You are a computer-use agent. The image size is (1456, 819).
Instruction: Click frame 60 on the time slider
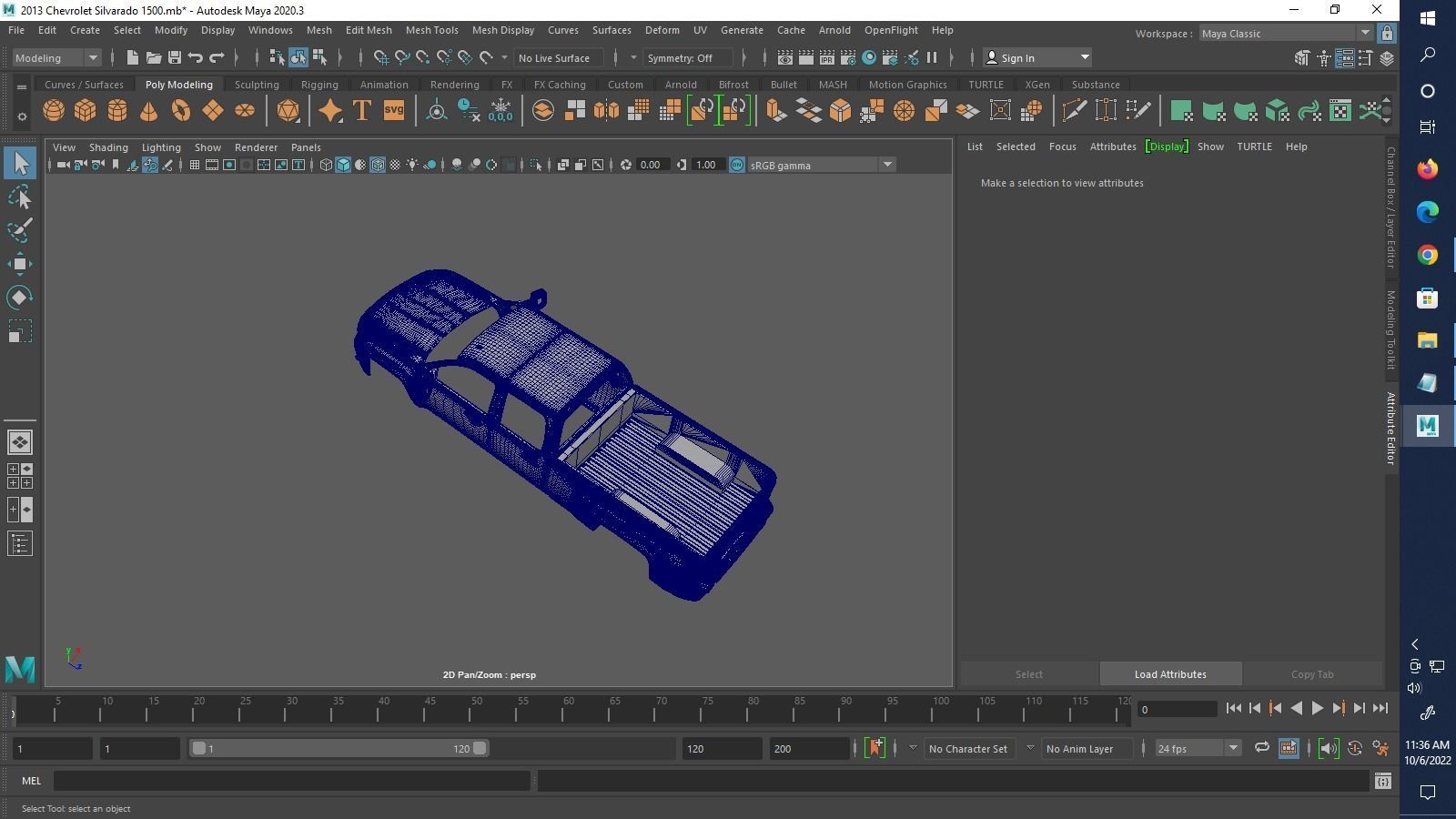[569, 709]
